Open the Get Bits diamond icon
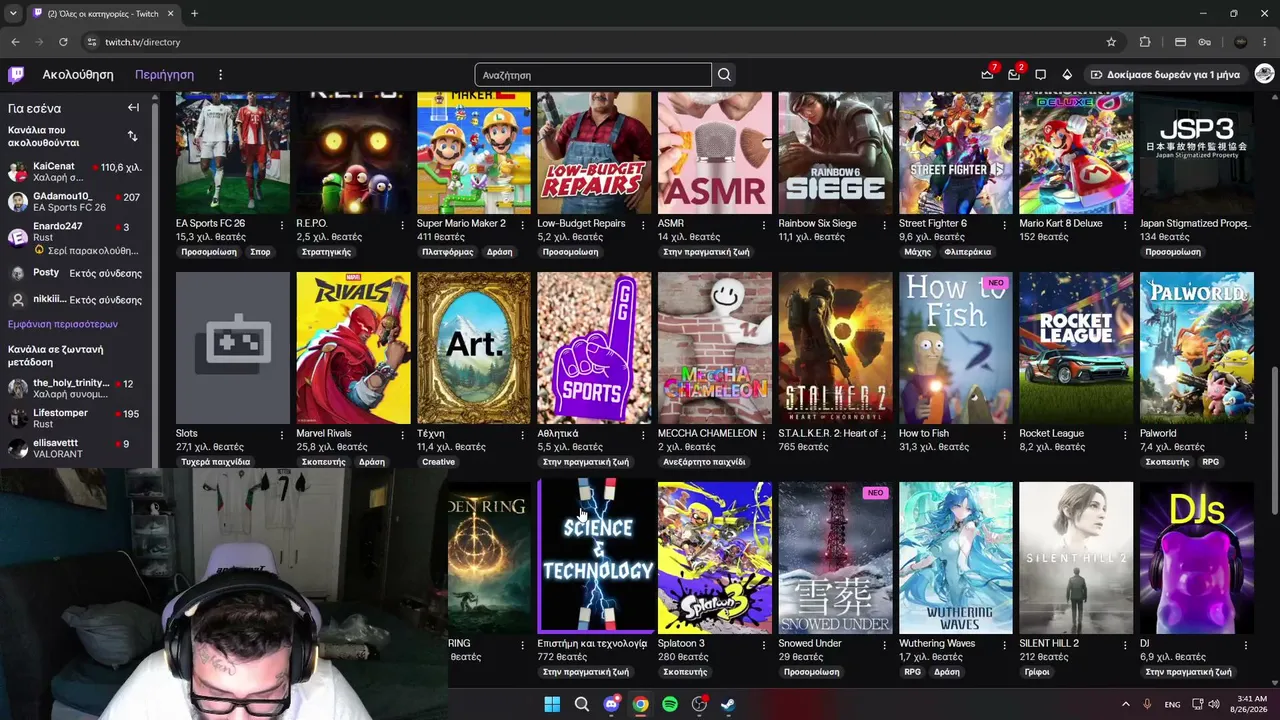Image resolution: width=1280 pixels, height=720 pixels. coord(1067,75)
